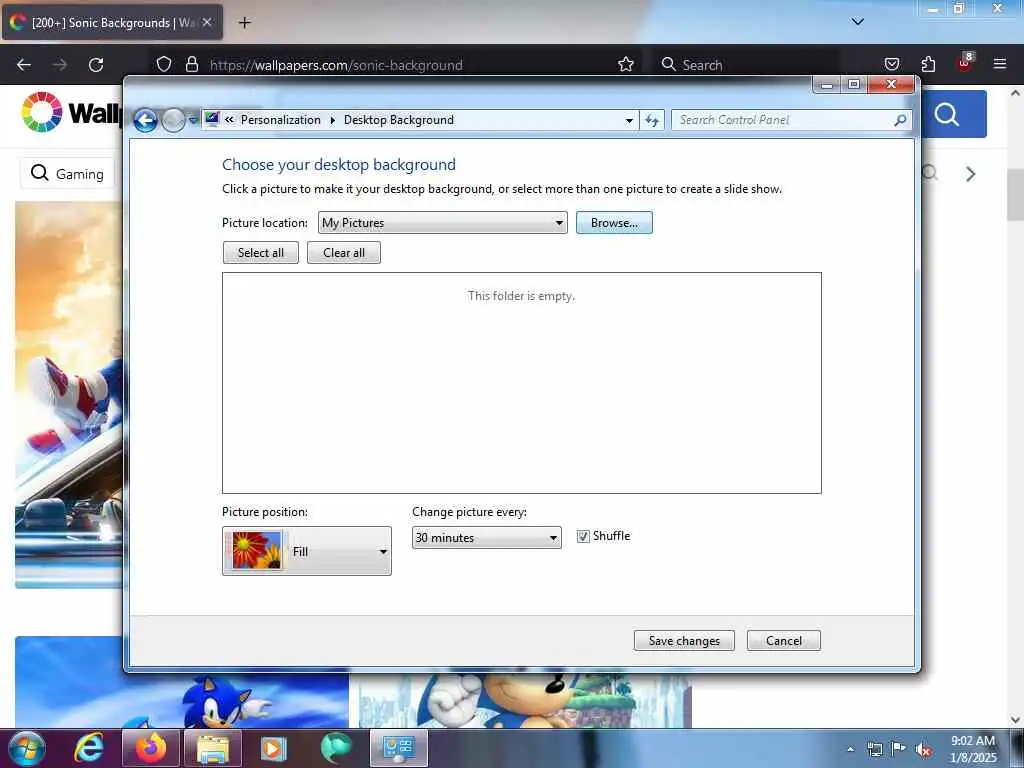Screen dimensions: 1024x768
Task: Click the Clear all button
Action: click(x=344, y=253)
